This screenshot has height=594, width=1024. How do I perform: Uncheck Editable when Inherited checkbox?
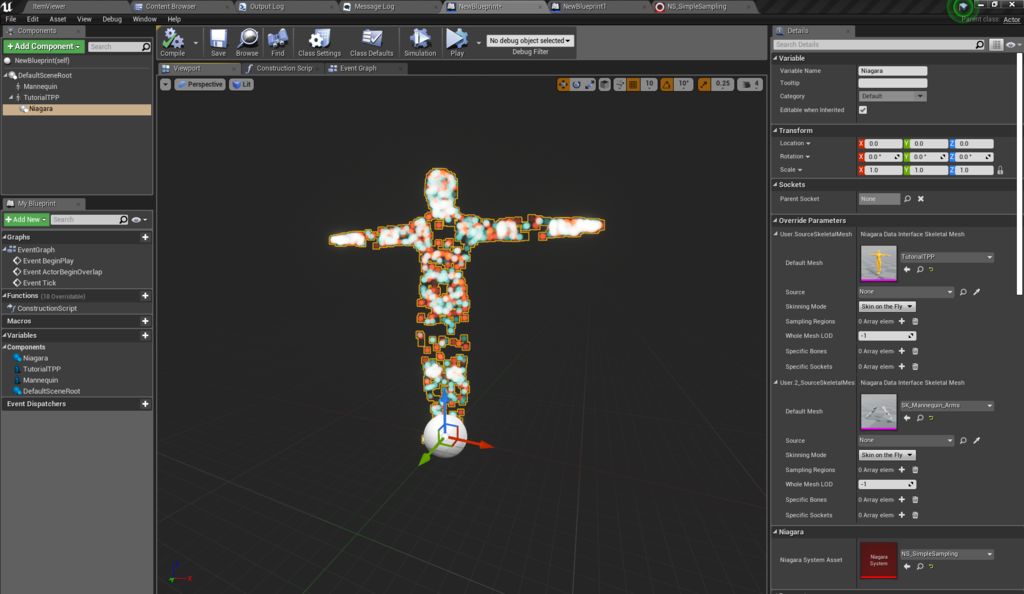pyautogui.click(x=863, y=110)
